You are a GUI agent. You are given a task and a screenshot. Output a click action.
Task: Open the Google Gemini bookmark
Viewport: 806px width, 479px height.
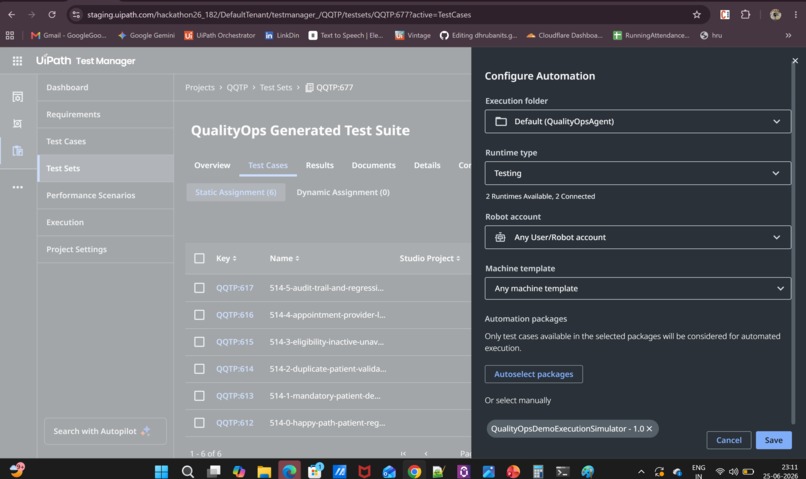click(146, 35)
